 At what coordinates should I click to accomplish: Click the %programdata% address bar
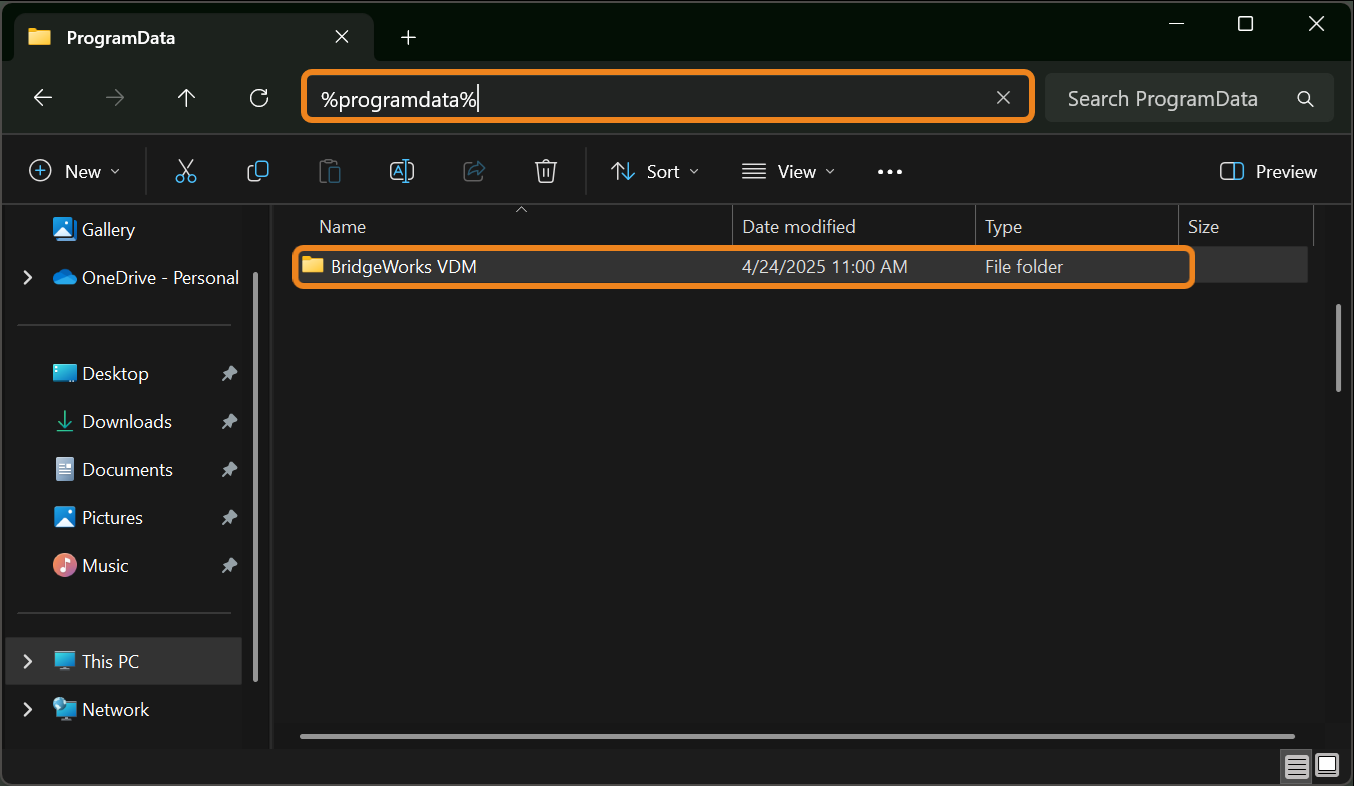coord(667,97)
